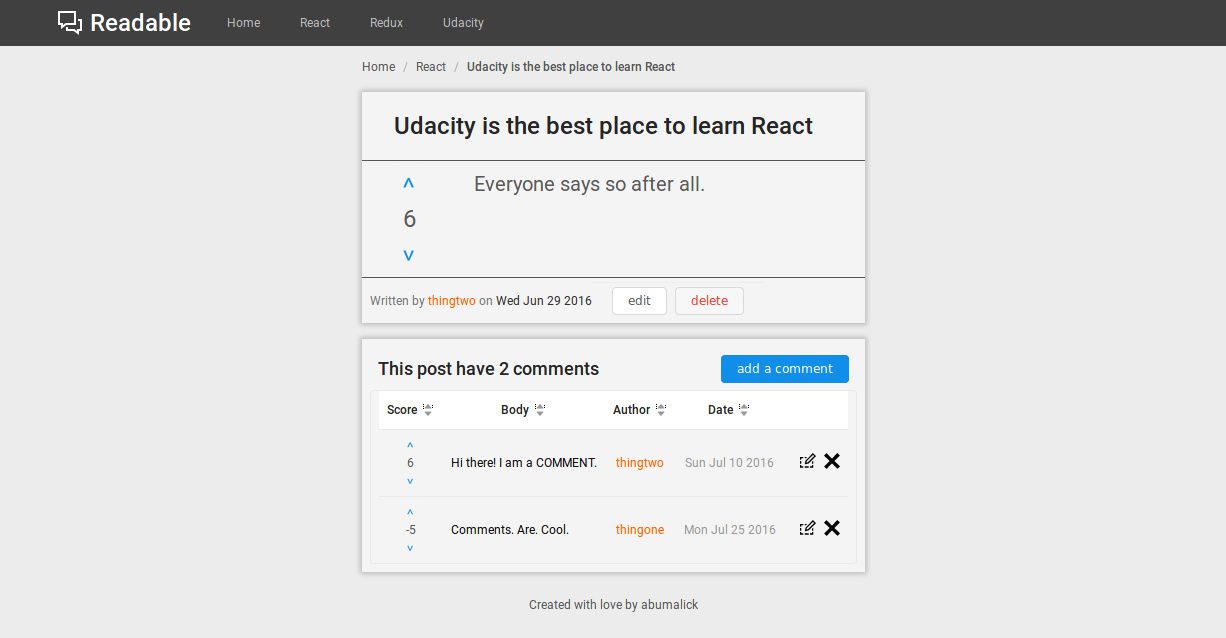Click the 'add a comment' button

(785, 369)
